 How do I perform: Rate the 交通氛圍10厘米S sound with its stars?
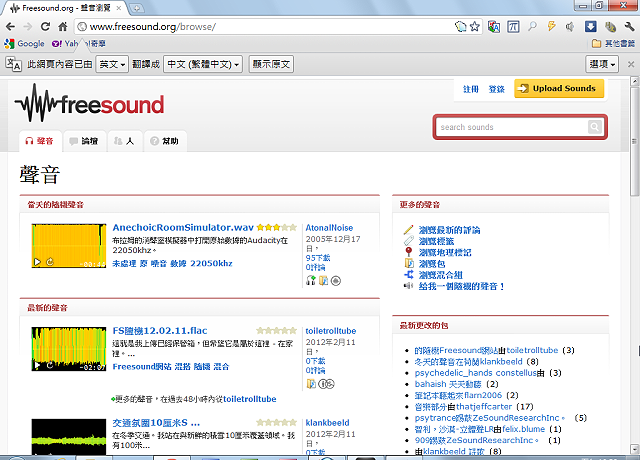[276, 422]
